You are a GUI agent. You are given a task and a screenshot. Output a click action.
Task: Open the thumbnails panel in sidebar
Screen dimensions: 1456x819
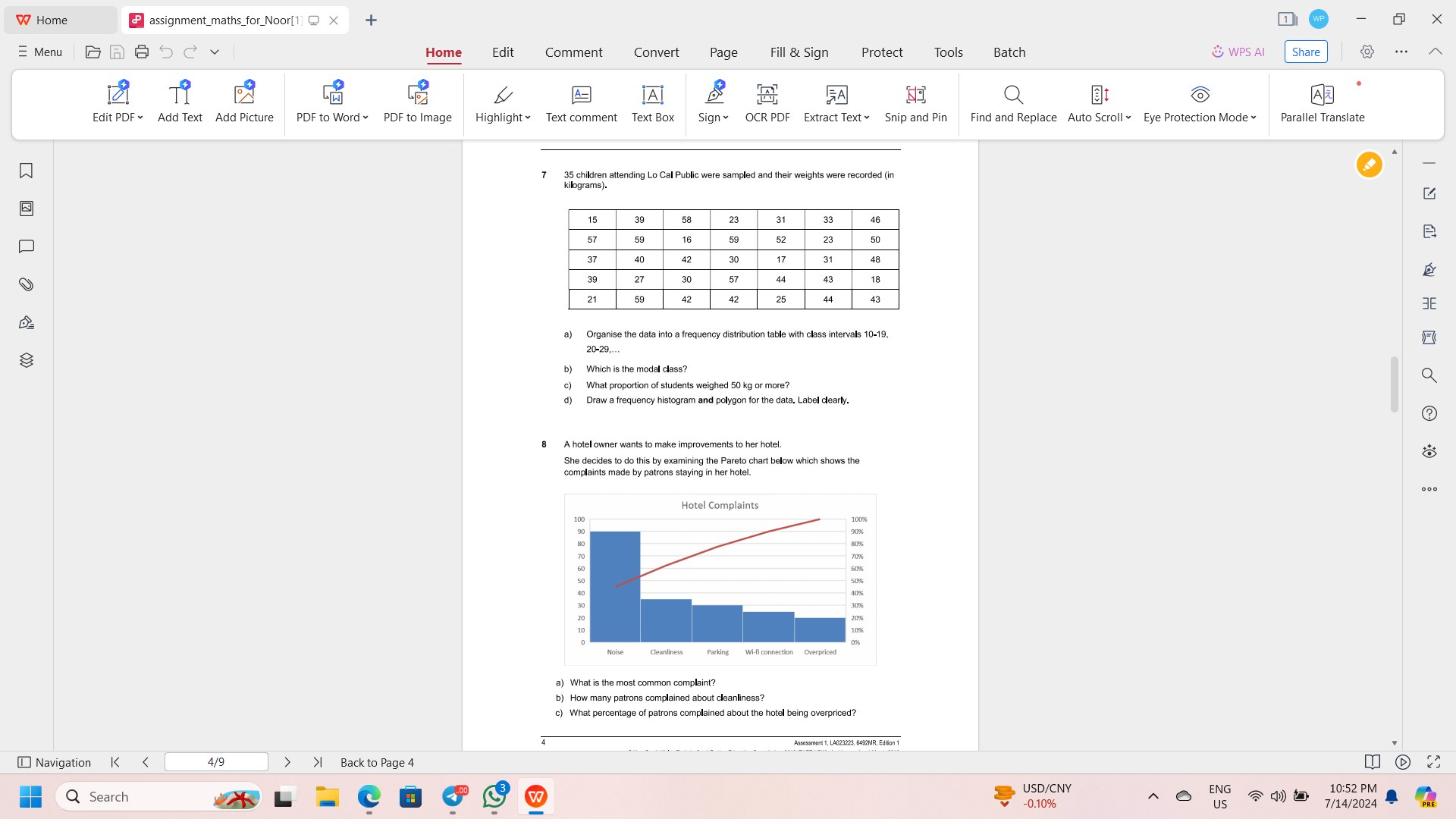pyautogui.click(x=27, y=209)
